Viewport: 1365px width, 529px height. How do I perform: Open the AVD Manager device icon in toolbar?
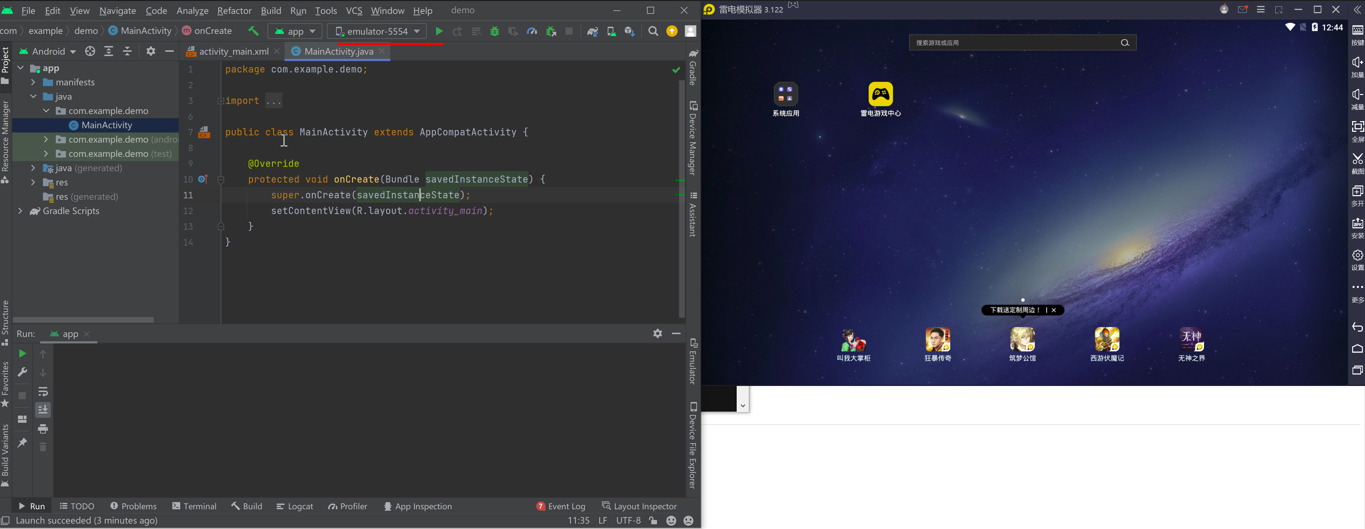pyautogui.click(x=611, y=31)
